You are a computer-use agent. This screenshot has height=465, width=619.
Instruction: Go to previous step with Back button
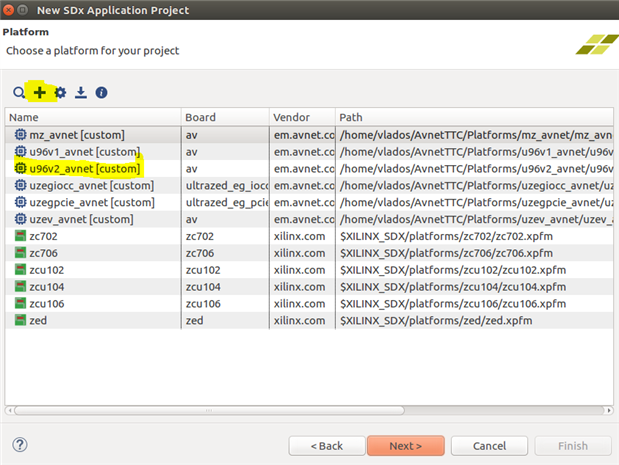click(x=327, y=446)
